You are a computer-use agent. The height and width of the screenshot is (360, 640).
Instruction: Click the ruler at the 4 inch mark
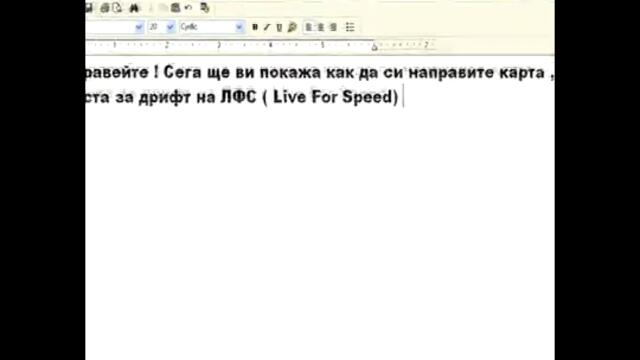point(270,45)
